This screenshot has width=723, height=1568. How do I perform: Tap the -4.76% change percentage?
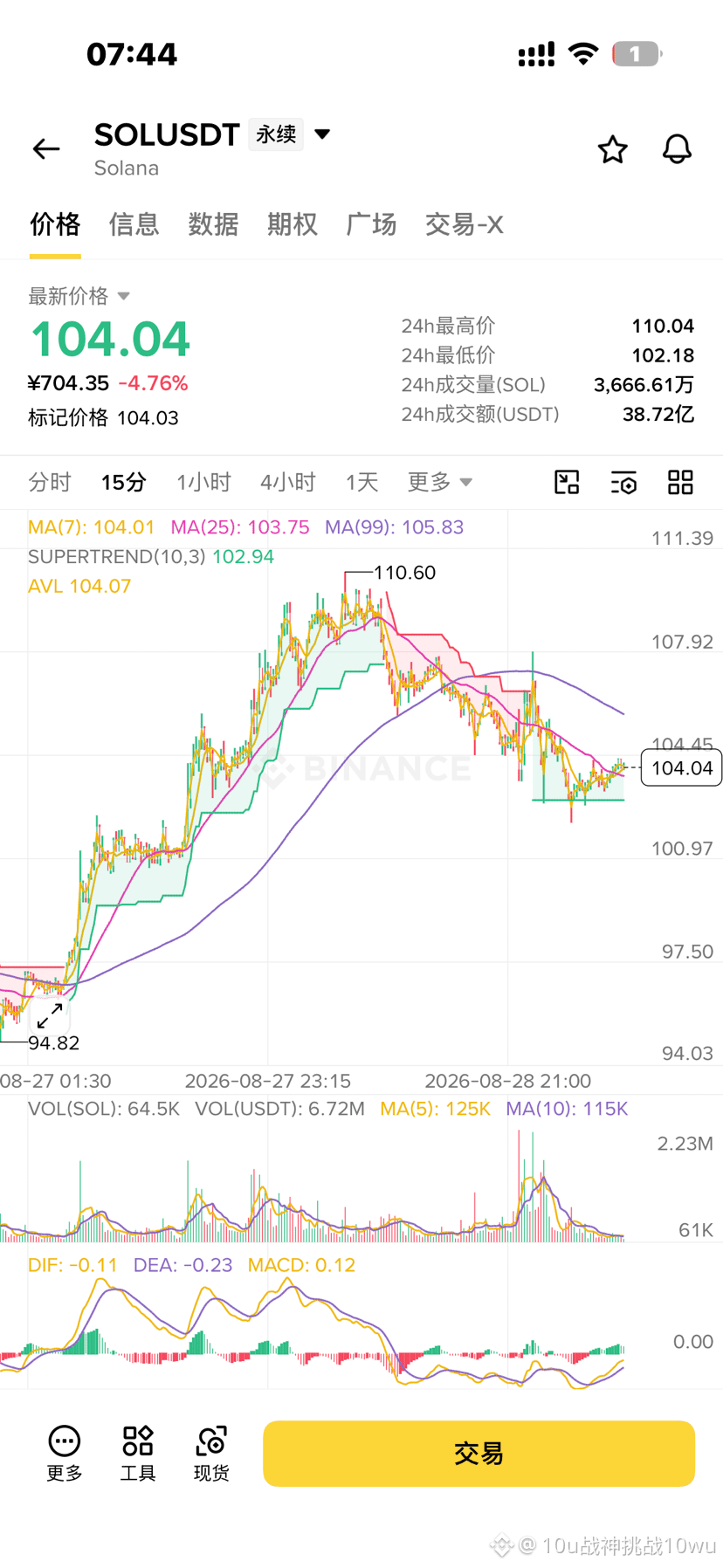[x=153, y=383]
